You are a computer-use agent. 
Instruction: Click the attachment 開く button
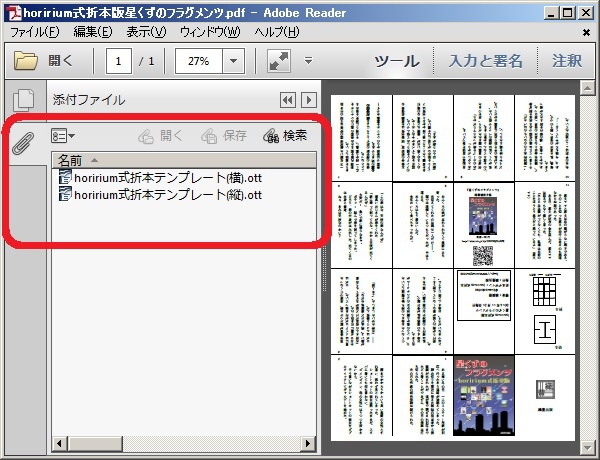(x=160, y=136)
